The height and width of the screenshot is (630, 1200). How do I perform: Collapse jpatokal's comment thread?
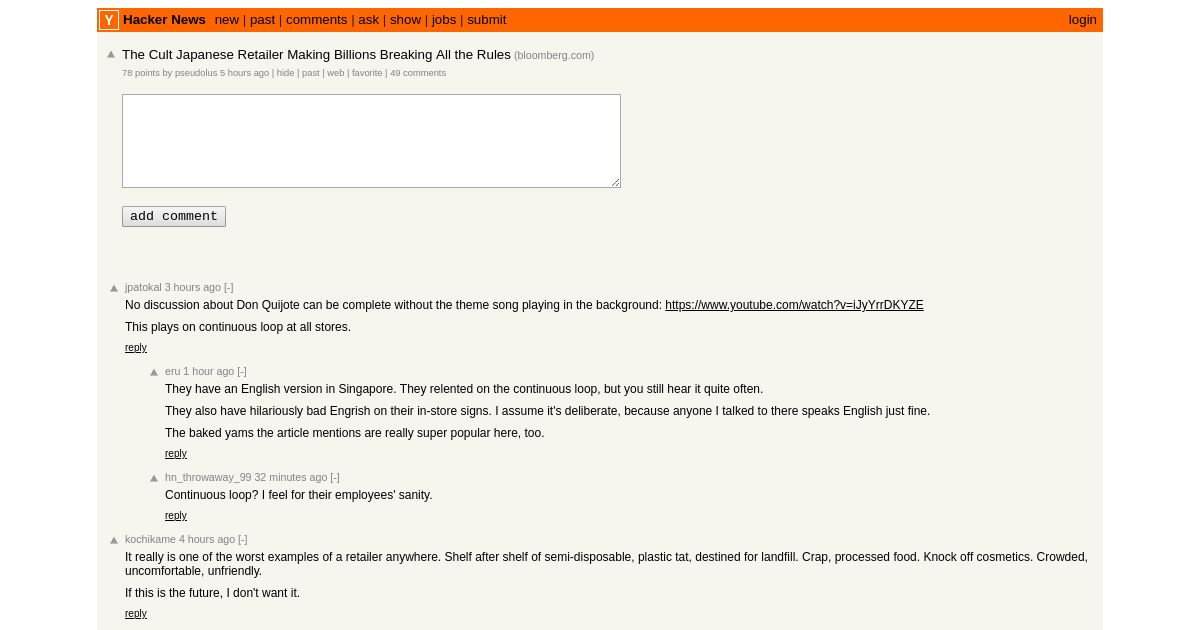[229, 287]
